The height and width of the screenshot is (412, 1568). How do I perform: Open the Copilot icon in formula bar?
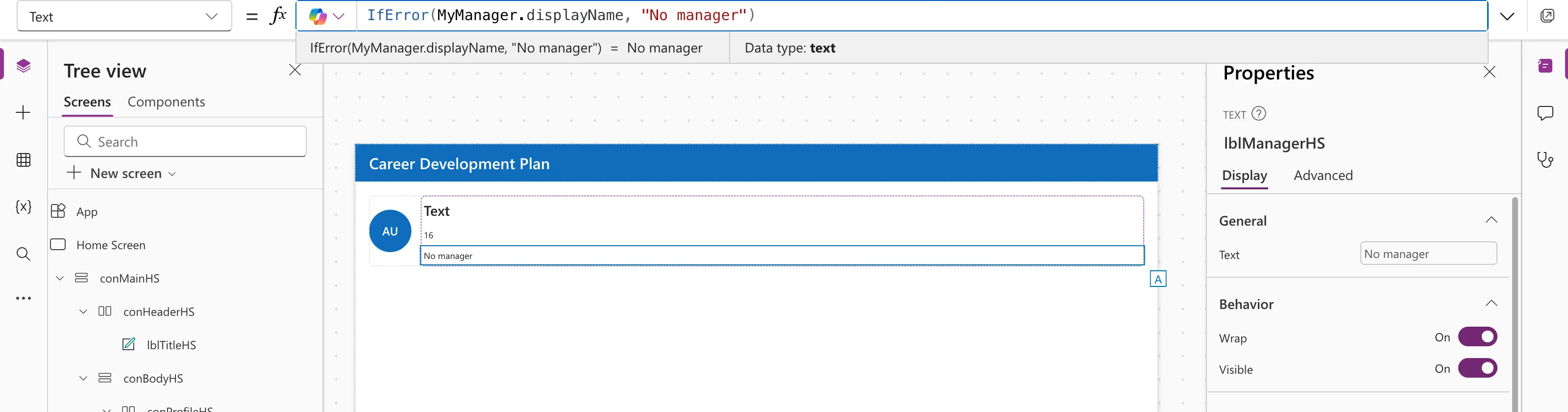[x=317, y=17]
